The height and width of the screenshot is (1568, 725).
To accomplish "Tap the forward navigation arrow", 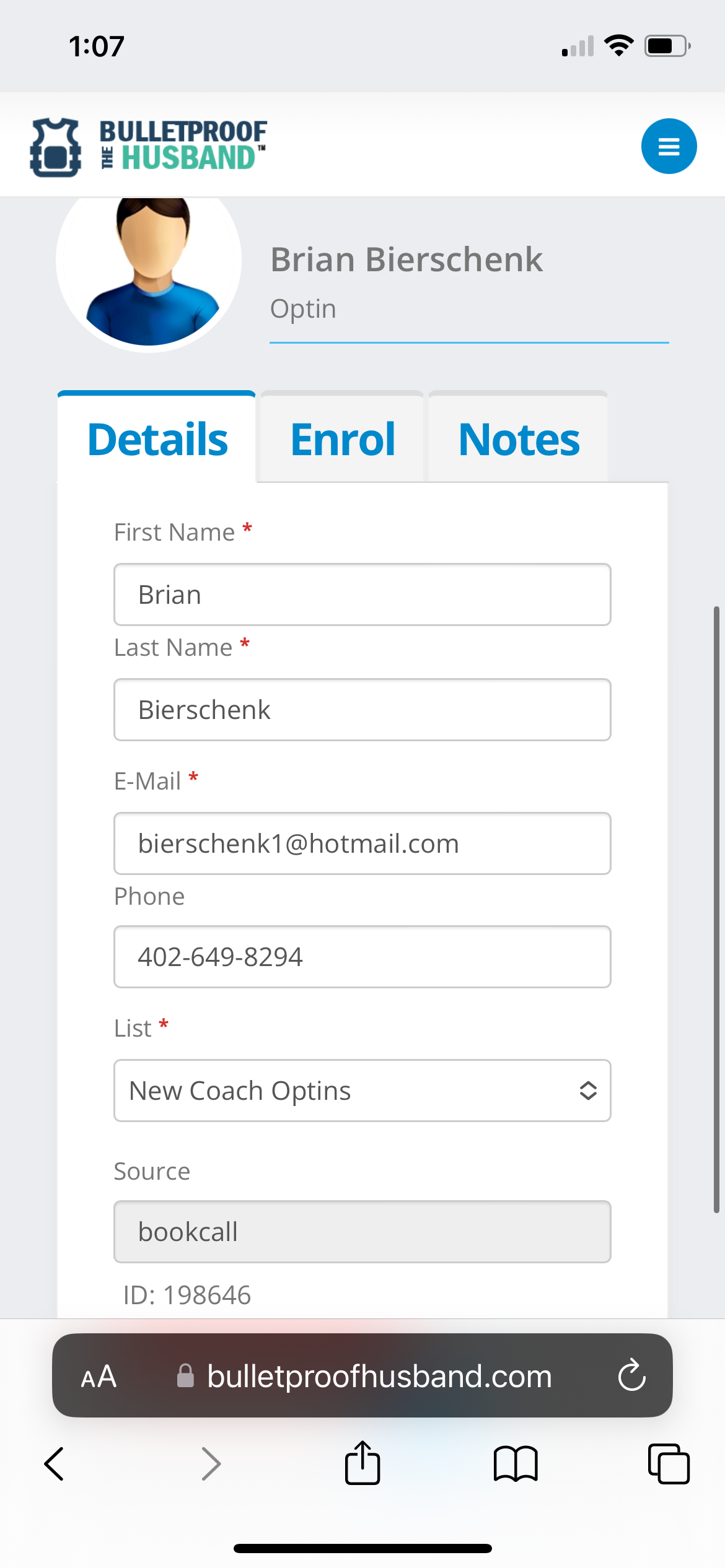I will tap(211, 1464).
